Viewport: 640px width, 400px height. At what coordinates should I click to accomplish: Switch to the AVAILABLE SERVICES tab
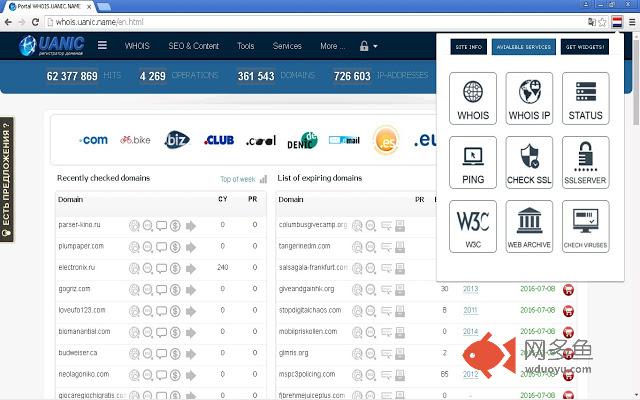tap(524, 47)
